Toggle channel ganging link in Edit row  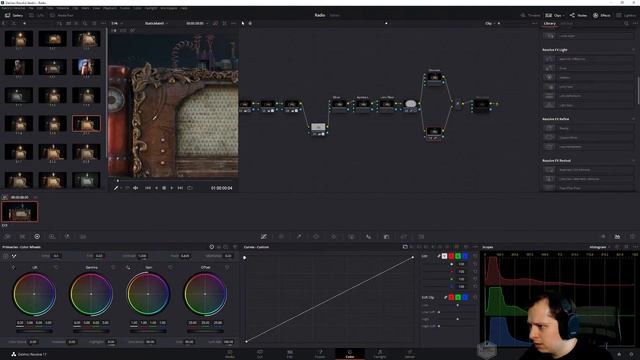coord(439,256)
